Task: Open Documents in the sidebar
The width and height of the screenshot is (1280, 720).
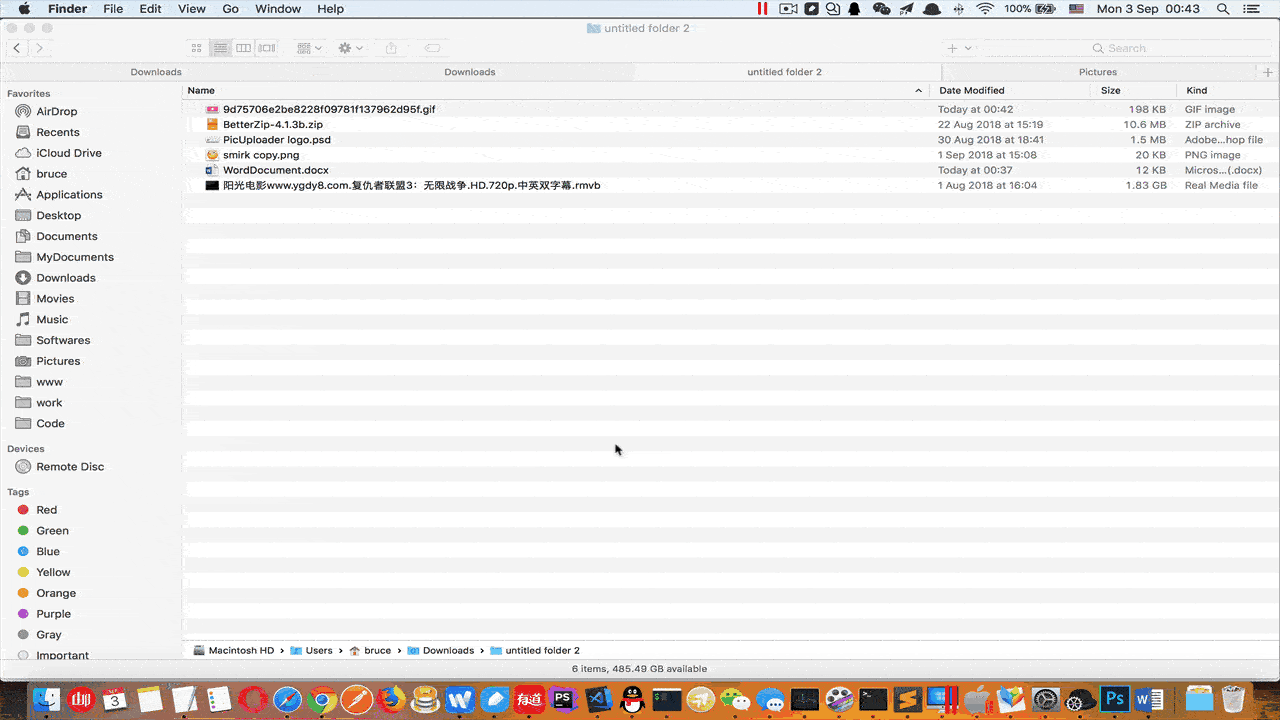Action: (66, 236)
